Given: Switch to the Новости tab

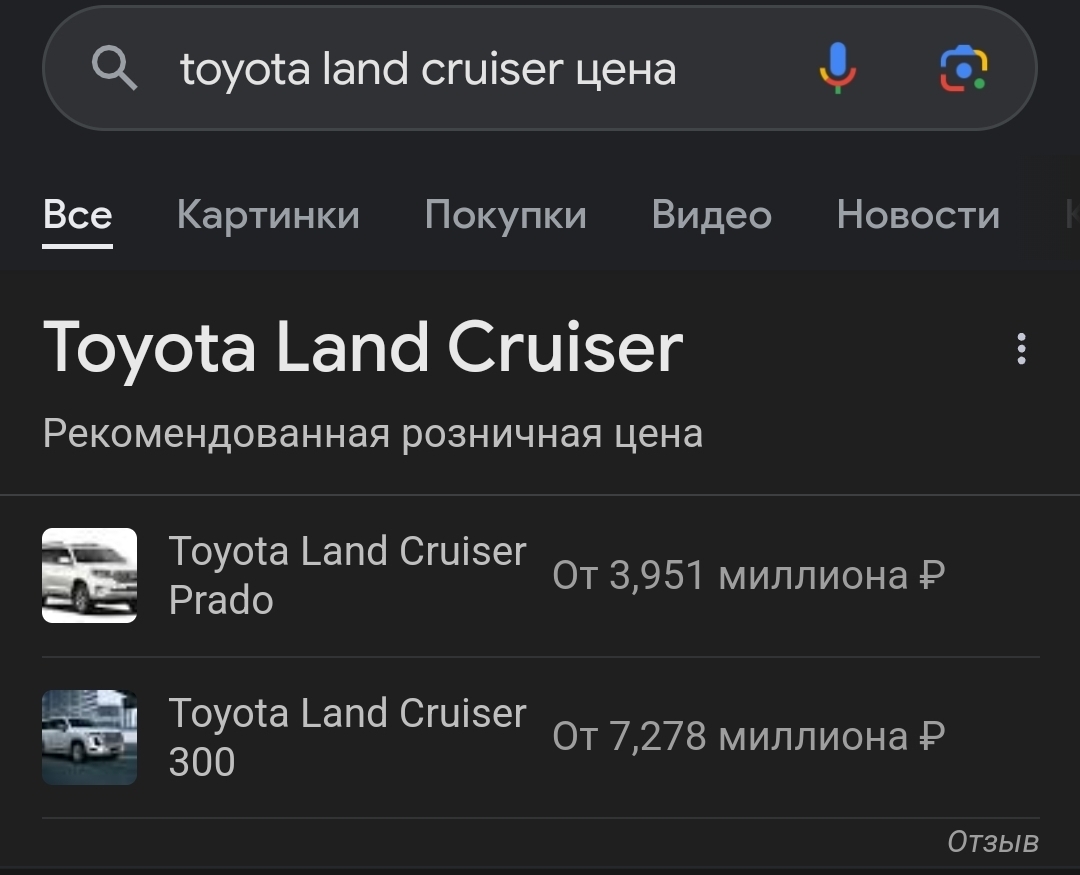Looking at the screenshot, I should 918,215.
